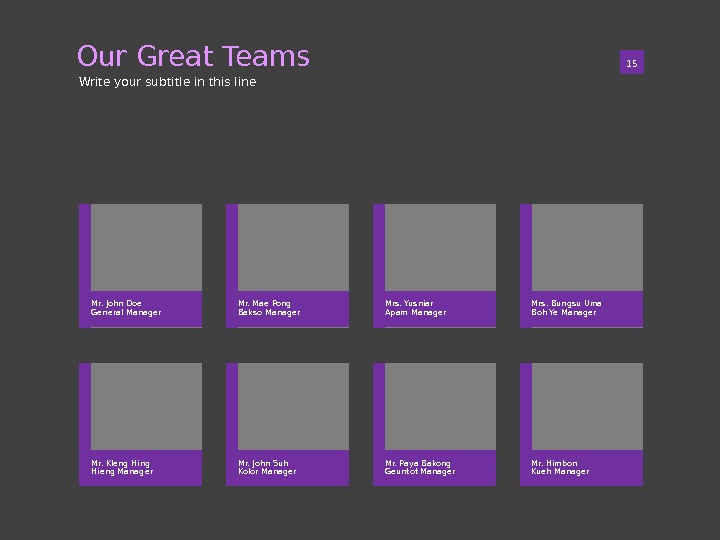Click the purple strip left of John Doe's photo
Viewport: 720px width, 540px height.
click(85, 247)
